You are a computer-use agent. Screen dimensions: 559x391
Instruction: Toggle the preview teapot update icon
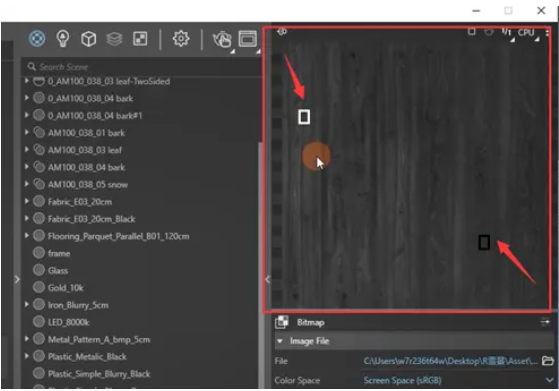(x=489, y=32)
